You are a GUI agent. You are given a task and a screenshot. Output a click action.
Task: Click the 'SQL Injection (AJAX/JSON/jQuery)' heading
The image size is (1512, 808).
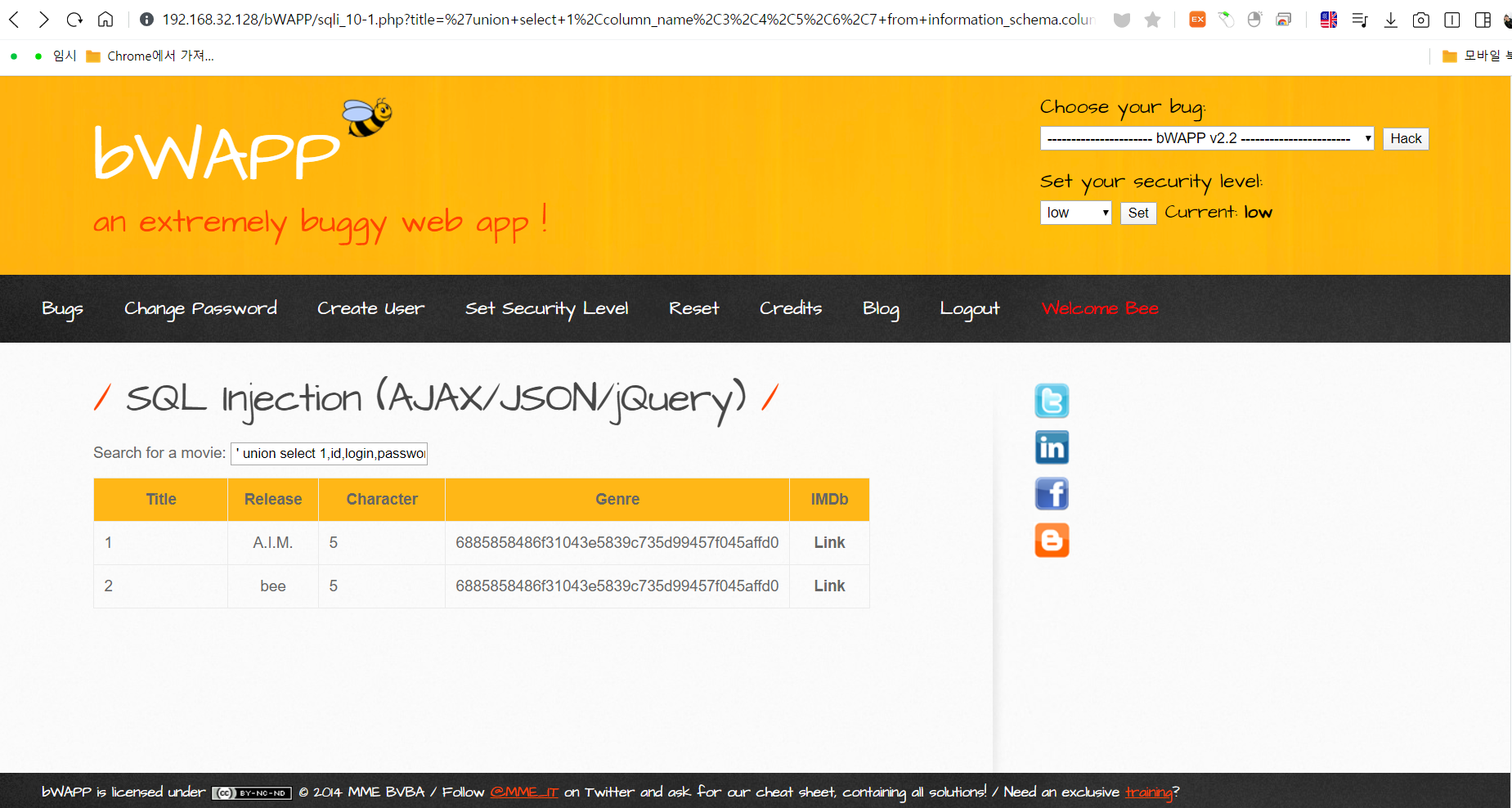tap(436, 400)
